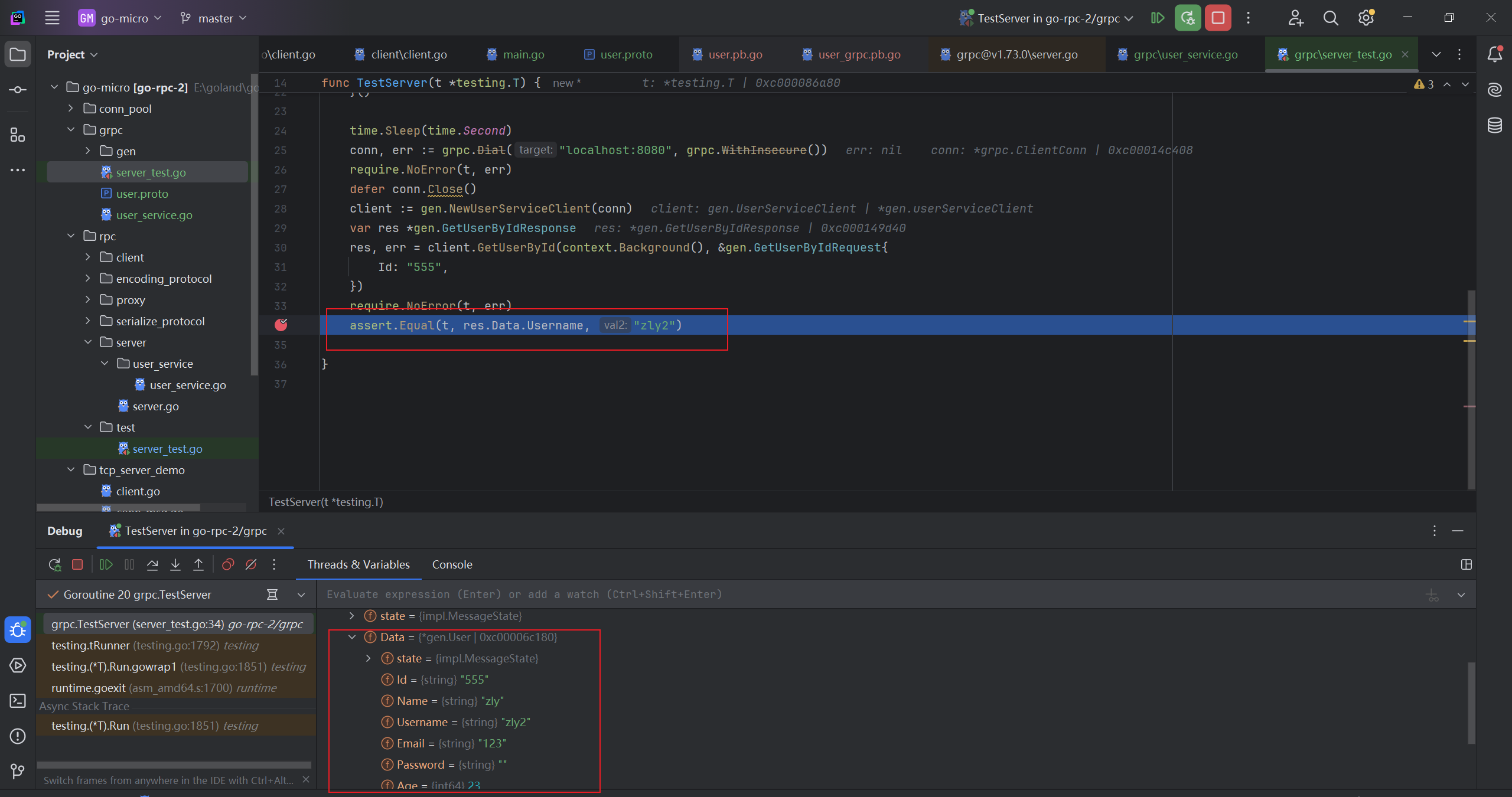Screen dimensions: 1512x797
Task: Open Search Everywhere magnifier
Action: coord(1331,18)
